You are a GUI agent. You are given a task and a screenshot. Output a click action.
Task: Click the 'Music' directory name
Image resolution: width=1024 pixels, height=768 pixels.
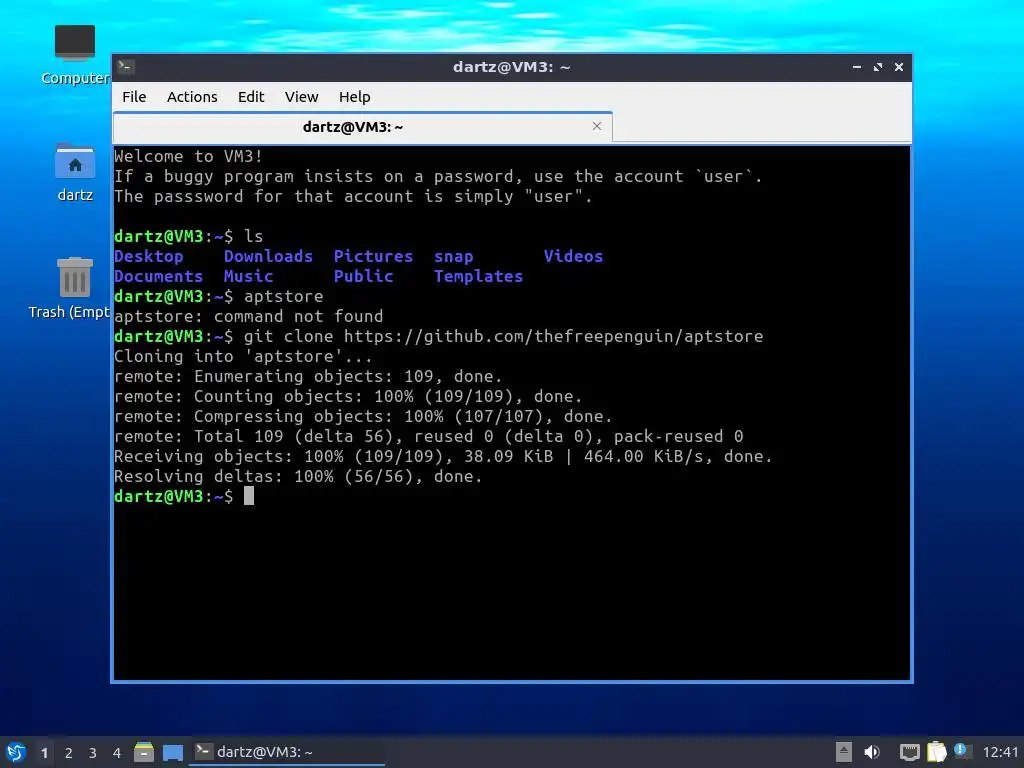[x=248, y=276]
